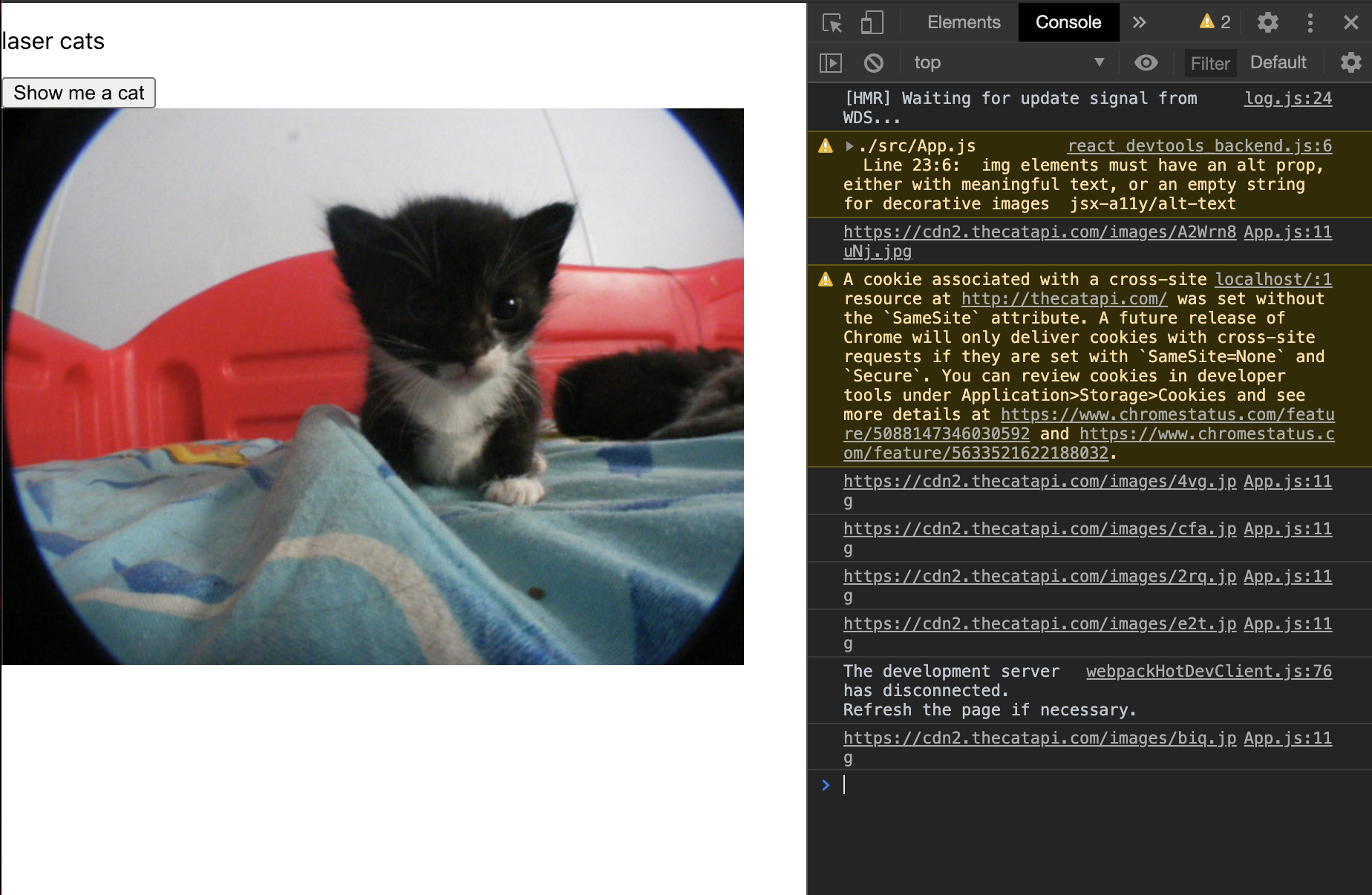Open the console settings gear
Viewport: 1372px width, 895px height.
pos(1350,62)
